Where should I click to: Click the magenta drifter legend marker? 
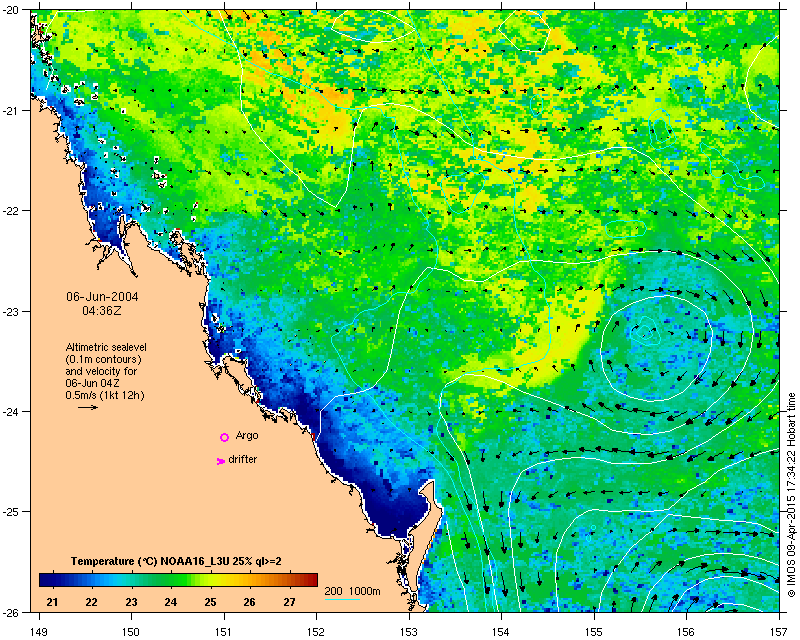click(220, 461)
